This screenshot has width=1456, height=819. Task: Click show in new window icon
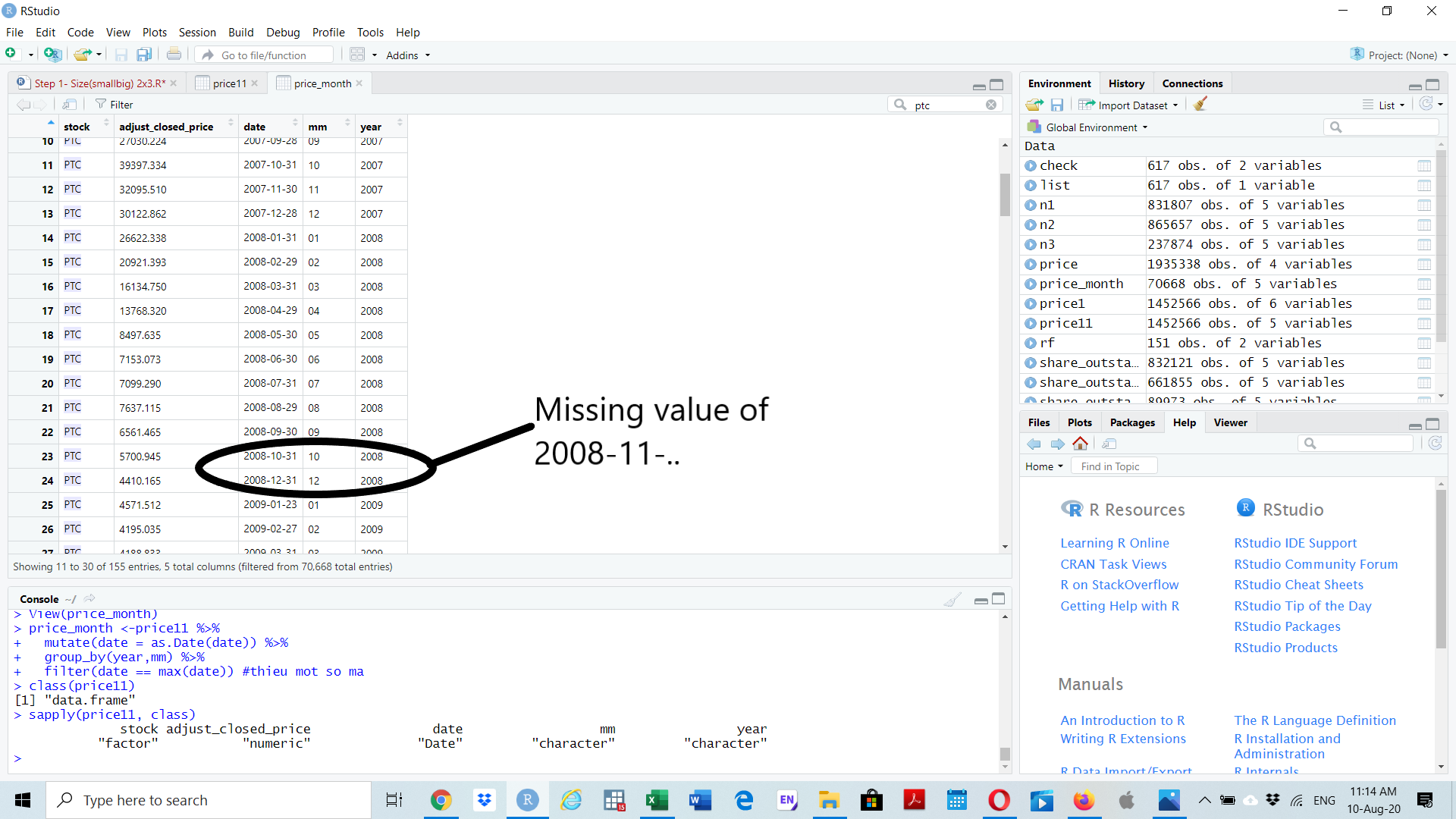click(70, 105)
